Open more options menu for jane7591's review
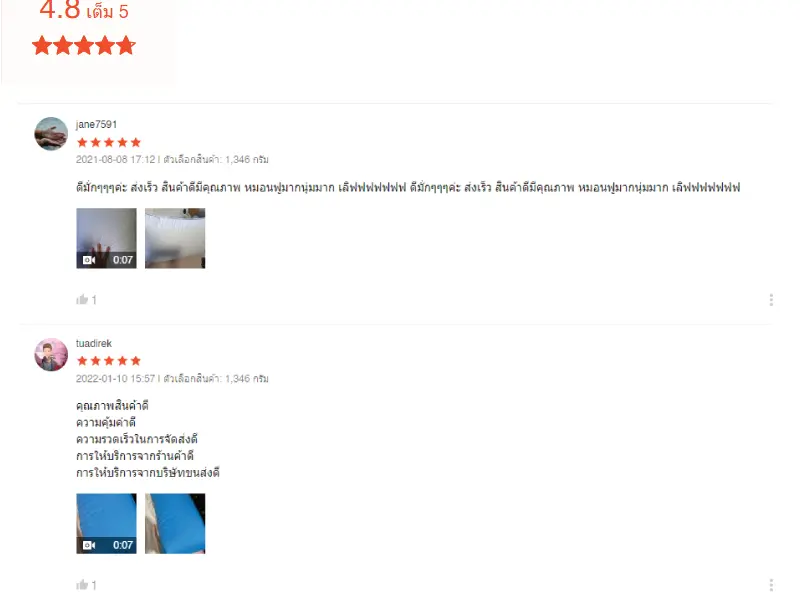Viewport: 800px width, 600px height. pos(771,299)
